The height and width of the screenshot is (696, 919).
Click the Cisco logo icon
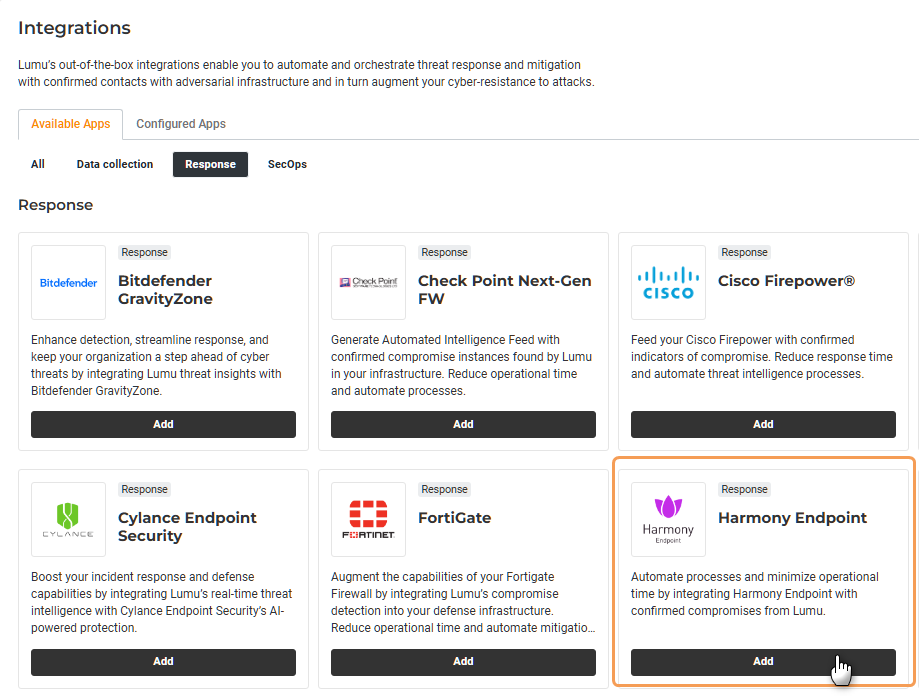tap(668, 282)
